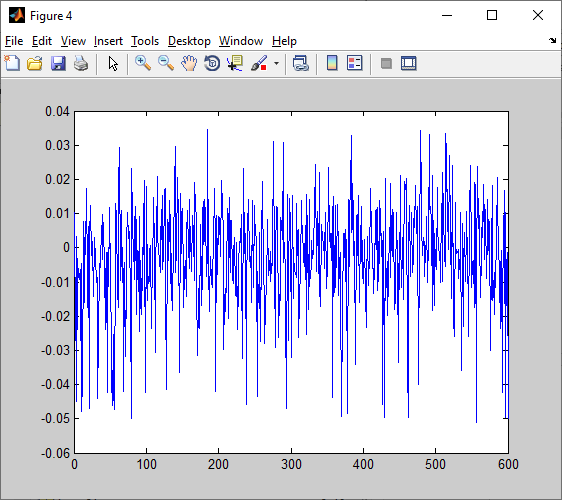Toggle the Data Cursor tool
Image resolution: width=562 pixels, height=500 pixels.
tap(235, 63)
